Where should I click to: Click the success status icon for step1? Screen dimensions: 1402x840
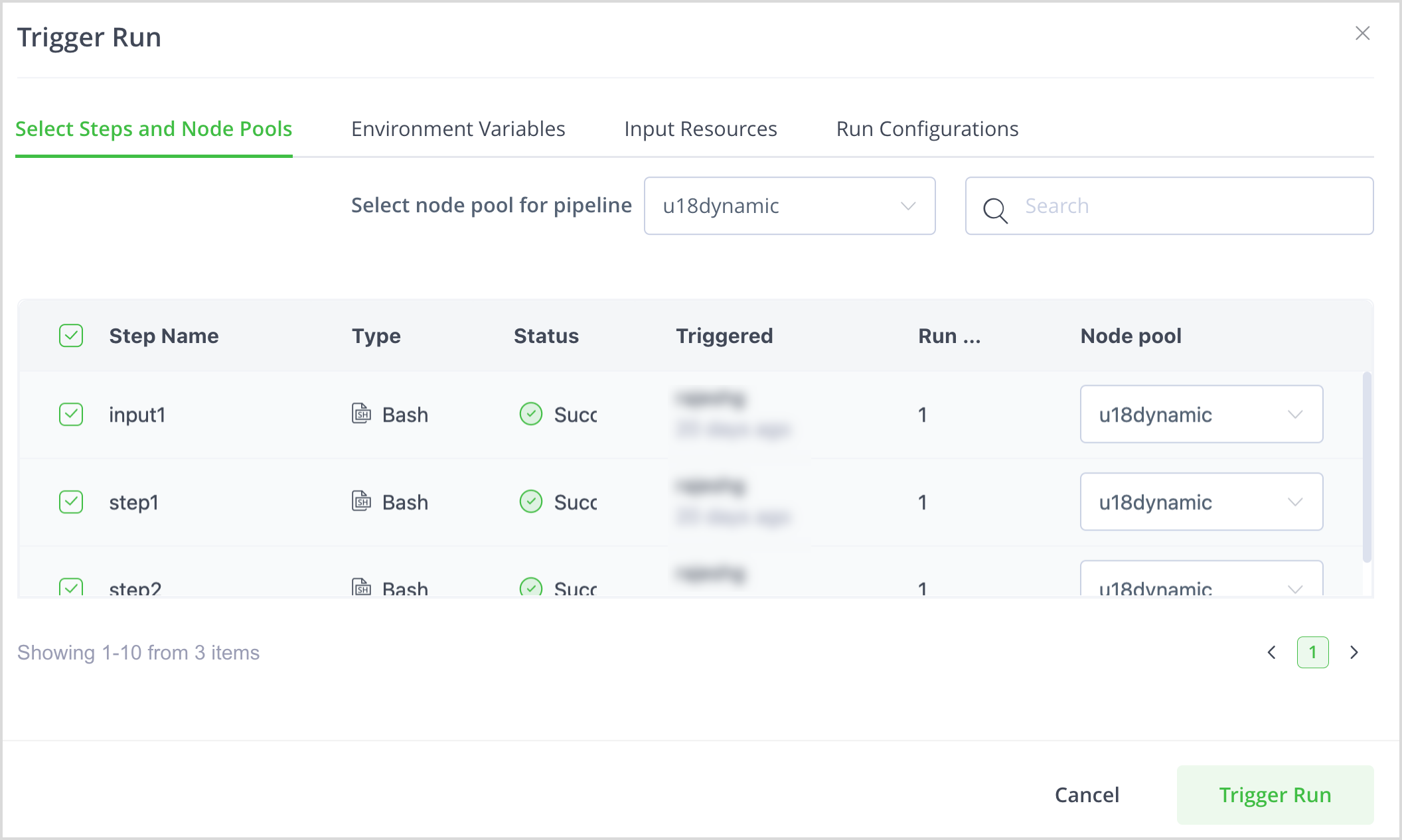tap(531, 502)
